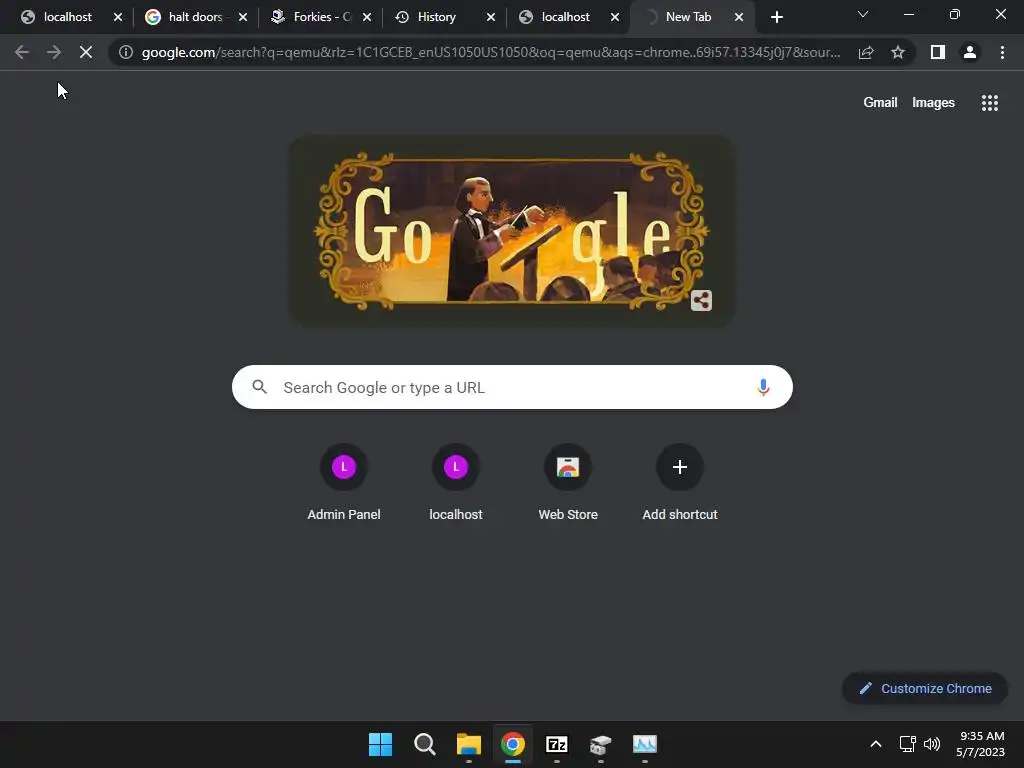Click the Chrome taskbar icon
Screen dimensions: 1024x768
coord(513,744)
